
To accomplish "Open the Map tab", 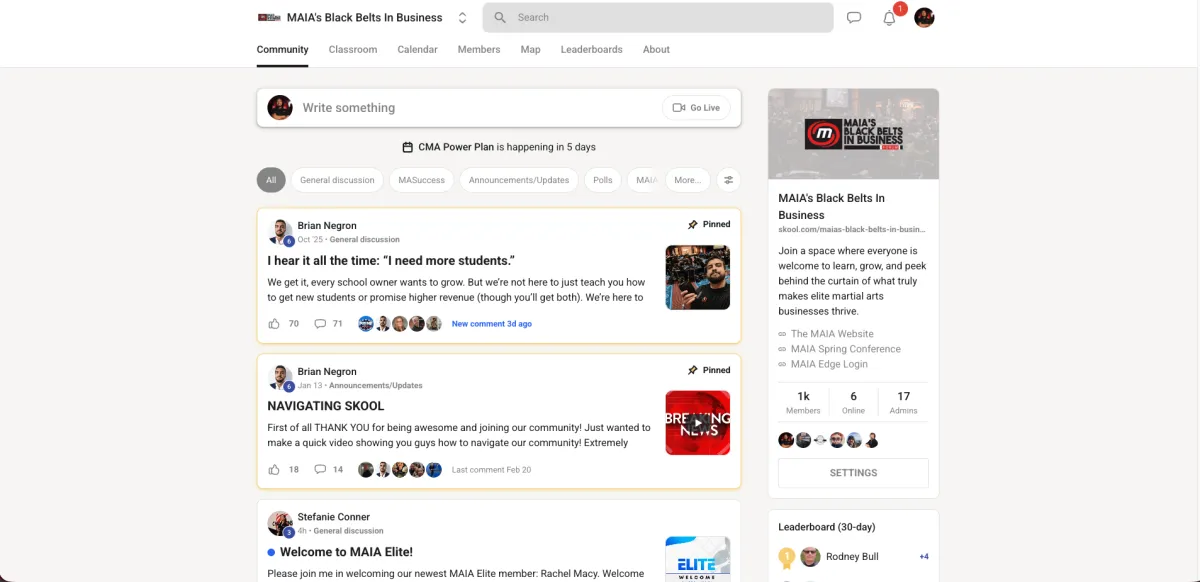I will (x=530, y=49).
